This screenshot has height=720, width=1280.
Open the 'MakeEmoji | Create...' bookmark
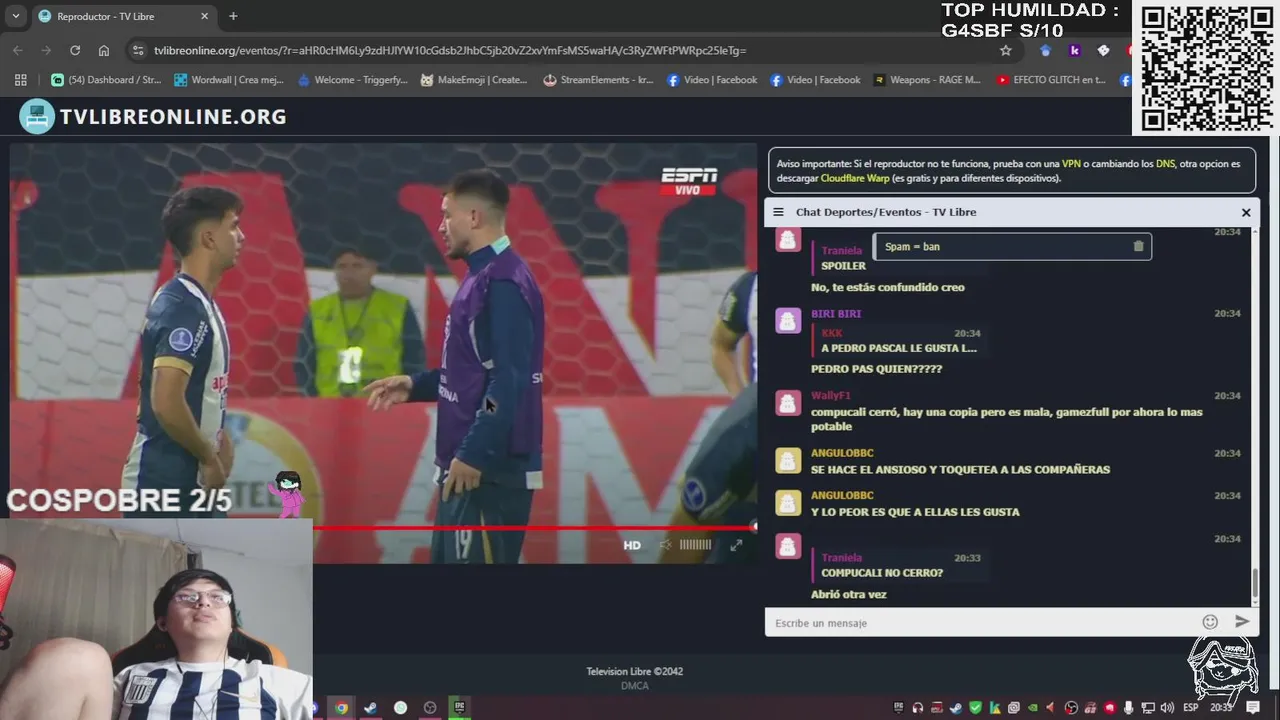[474, 80]
